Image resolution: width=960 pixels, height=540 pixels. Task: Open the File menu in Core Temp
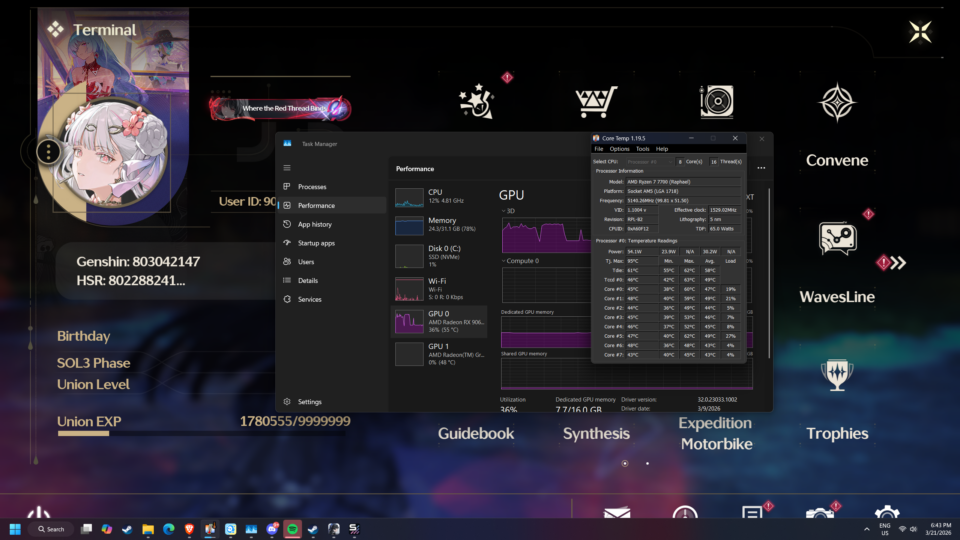599,149
